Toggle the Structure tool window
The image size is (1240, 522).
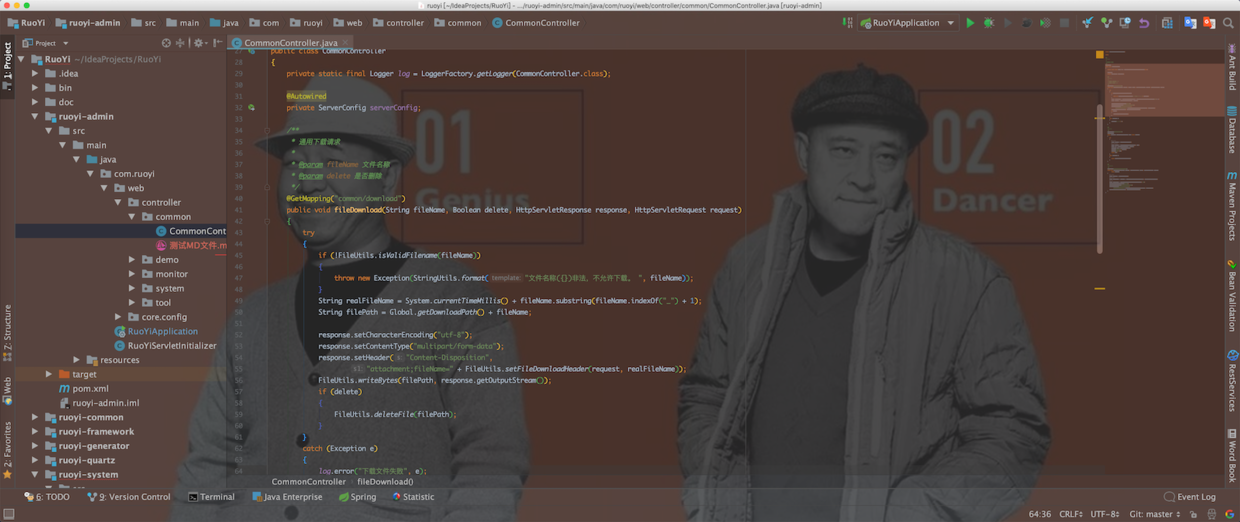[x=7, y=330]
